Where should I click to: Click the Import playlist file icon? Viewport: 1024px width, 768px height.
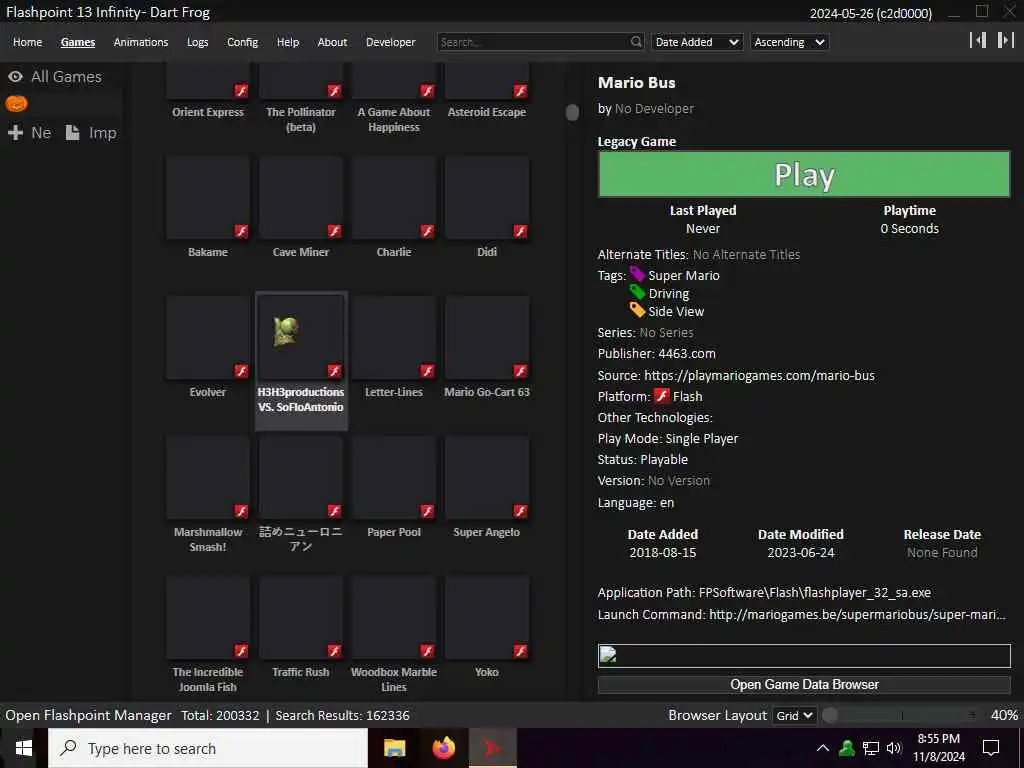72,133
